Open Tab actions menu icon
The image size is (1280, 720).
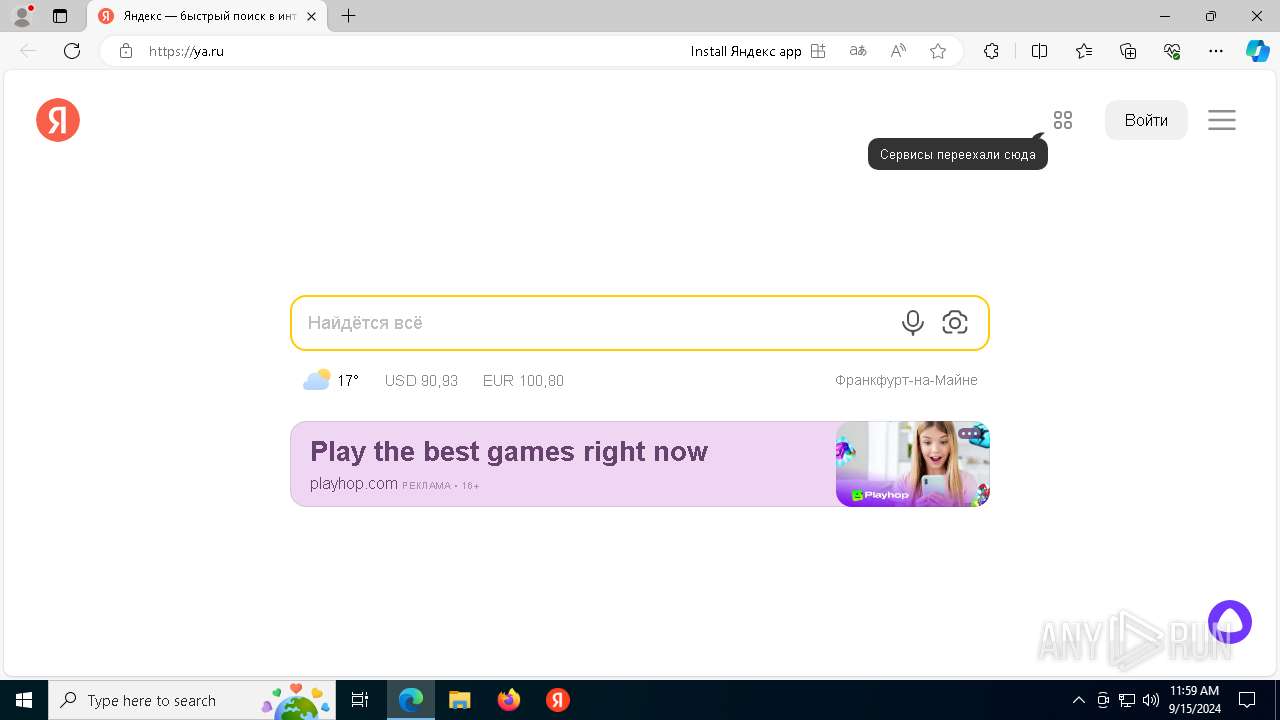point(60,16)
